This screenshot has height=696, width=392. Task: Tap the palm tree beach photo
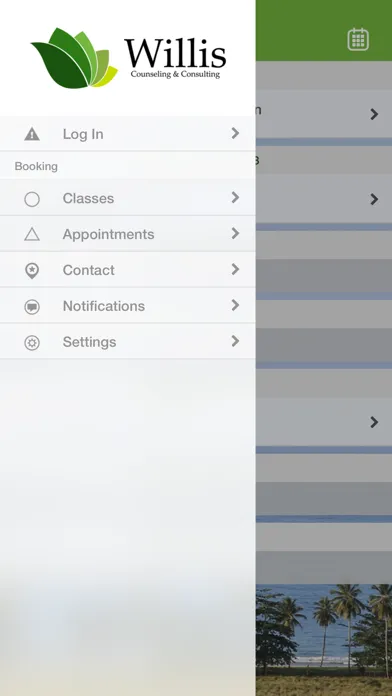coord(324,640)
